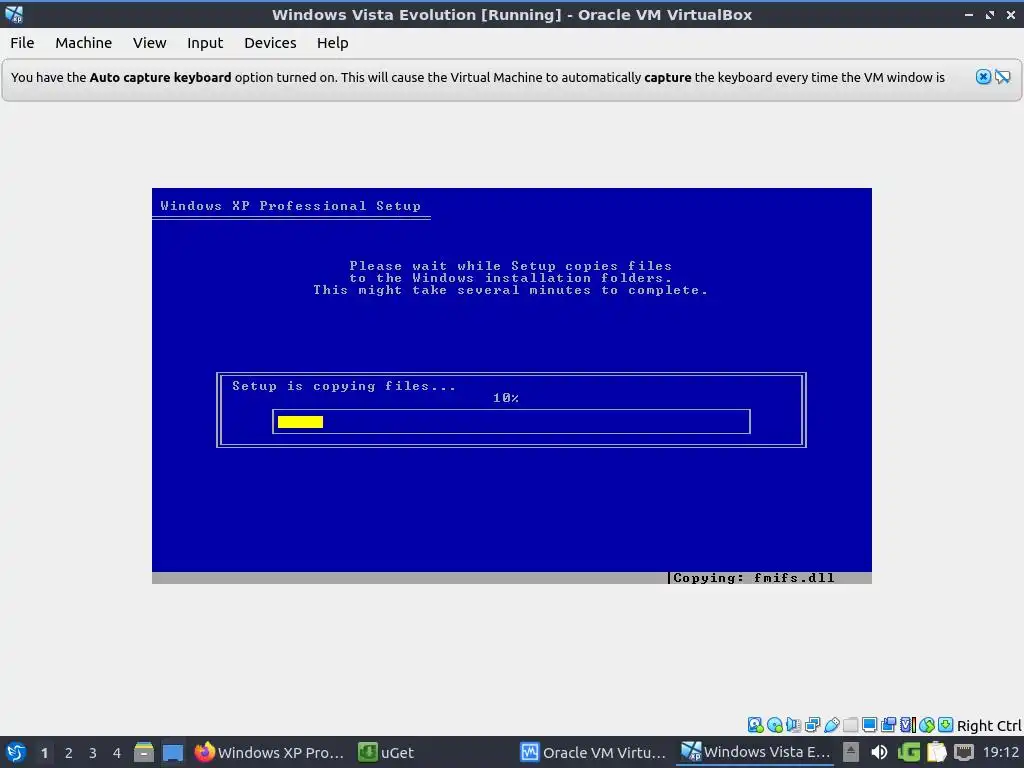Open the Devices menu
Viewport: 1024px width, 768px height.
click(x=270, y=42)
